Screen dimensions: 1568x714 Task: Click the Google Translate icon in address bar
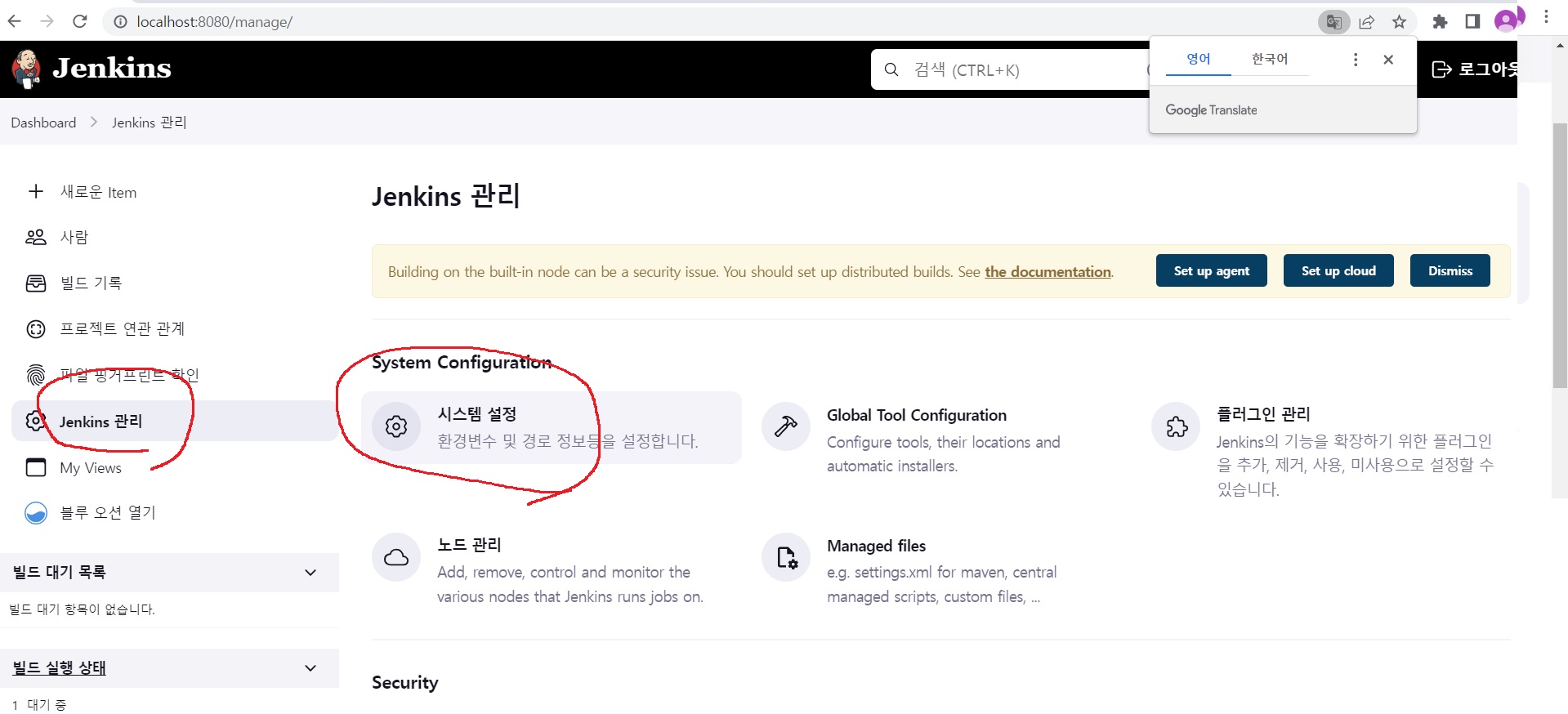[1333, 21]
